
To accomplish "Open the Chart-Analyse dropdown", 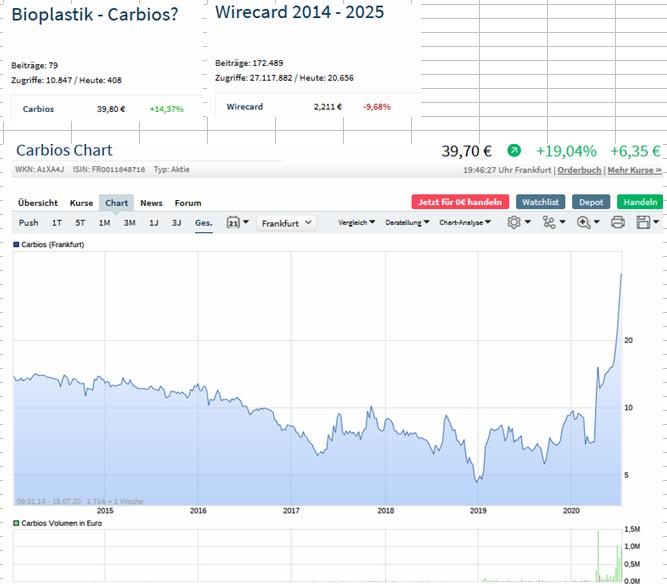I will [x=465, y=222].
